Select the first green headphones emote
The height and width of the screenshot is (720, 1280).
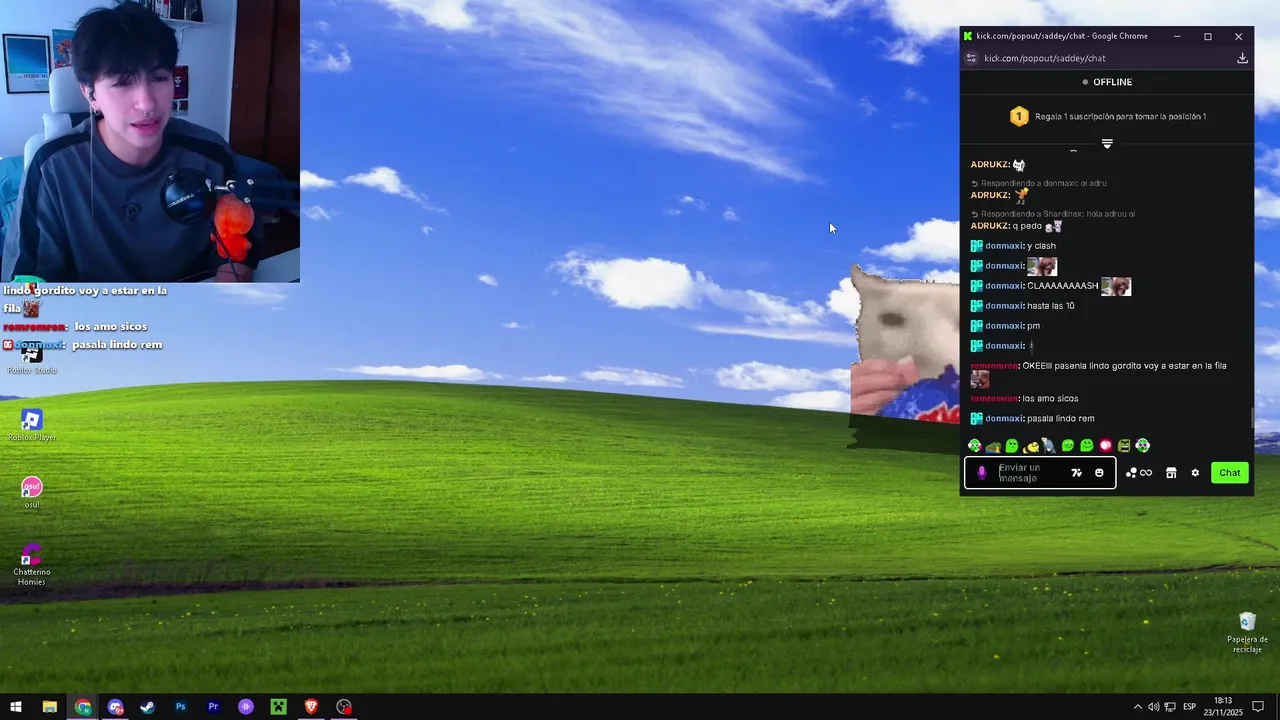tap(975, 446)
